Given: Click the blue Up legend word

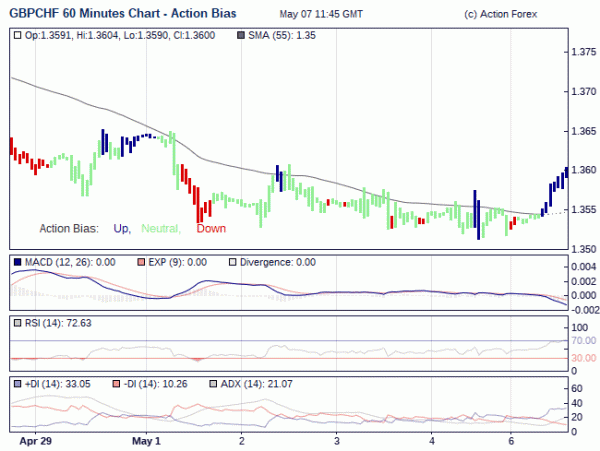Looking at the screenshot, I should [x=122, y=229].
